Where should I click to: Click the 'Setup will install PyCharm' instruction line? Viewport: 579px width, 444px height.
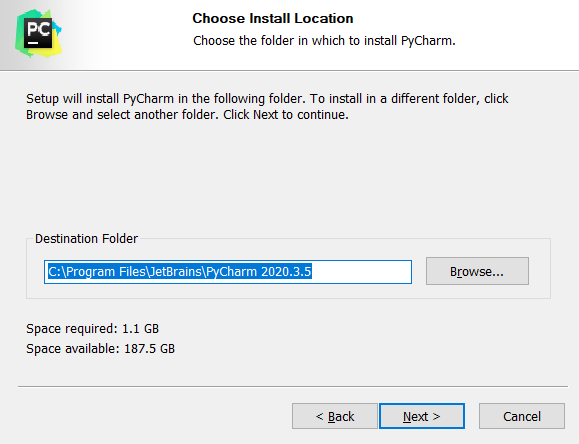coord(267,99)
